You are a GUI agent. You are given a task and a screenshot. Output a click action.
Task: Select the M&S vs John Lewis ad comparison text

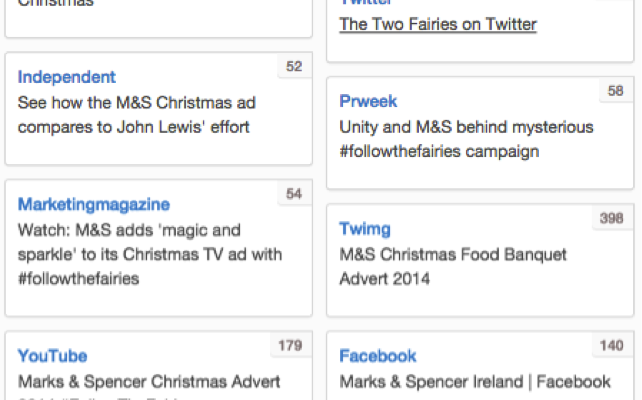click(x=134, y=114)
